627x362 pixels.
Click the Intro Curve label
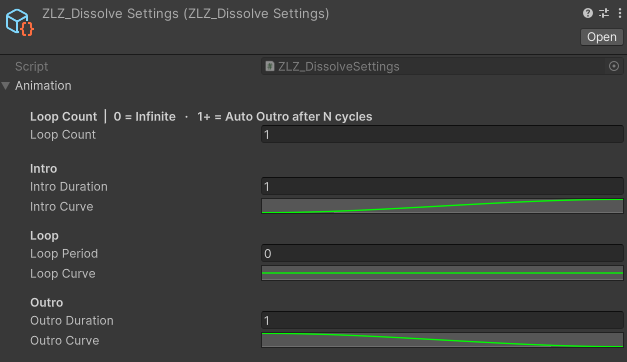point(62,207)
